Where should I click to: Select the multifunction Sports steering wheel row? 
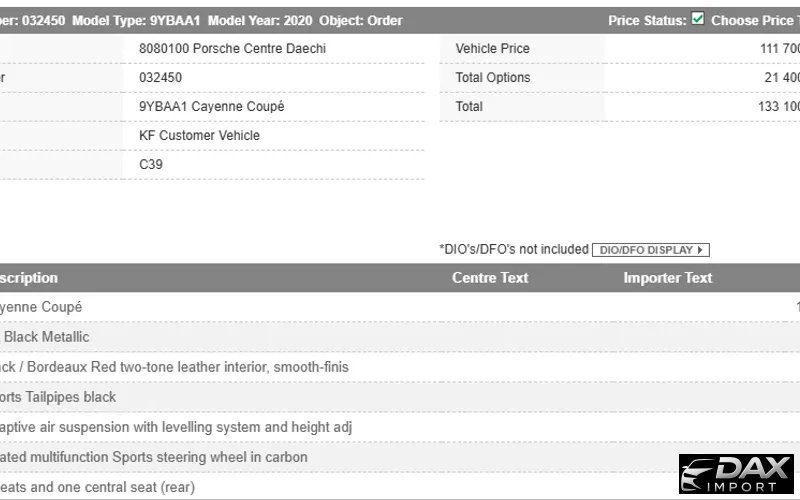point(153,457)
